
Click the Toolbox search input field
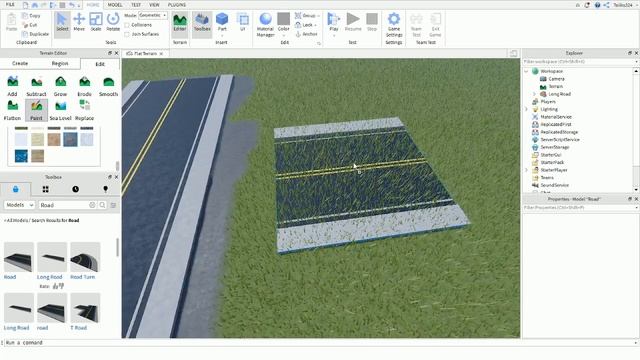click(63, 205)
